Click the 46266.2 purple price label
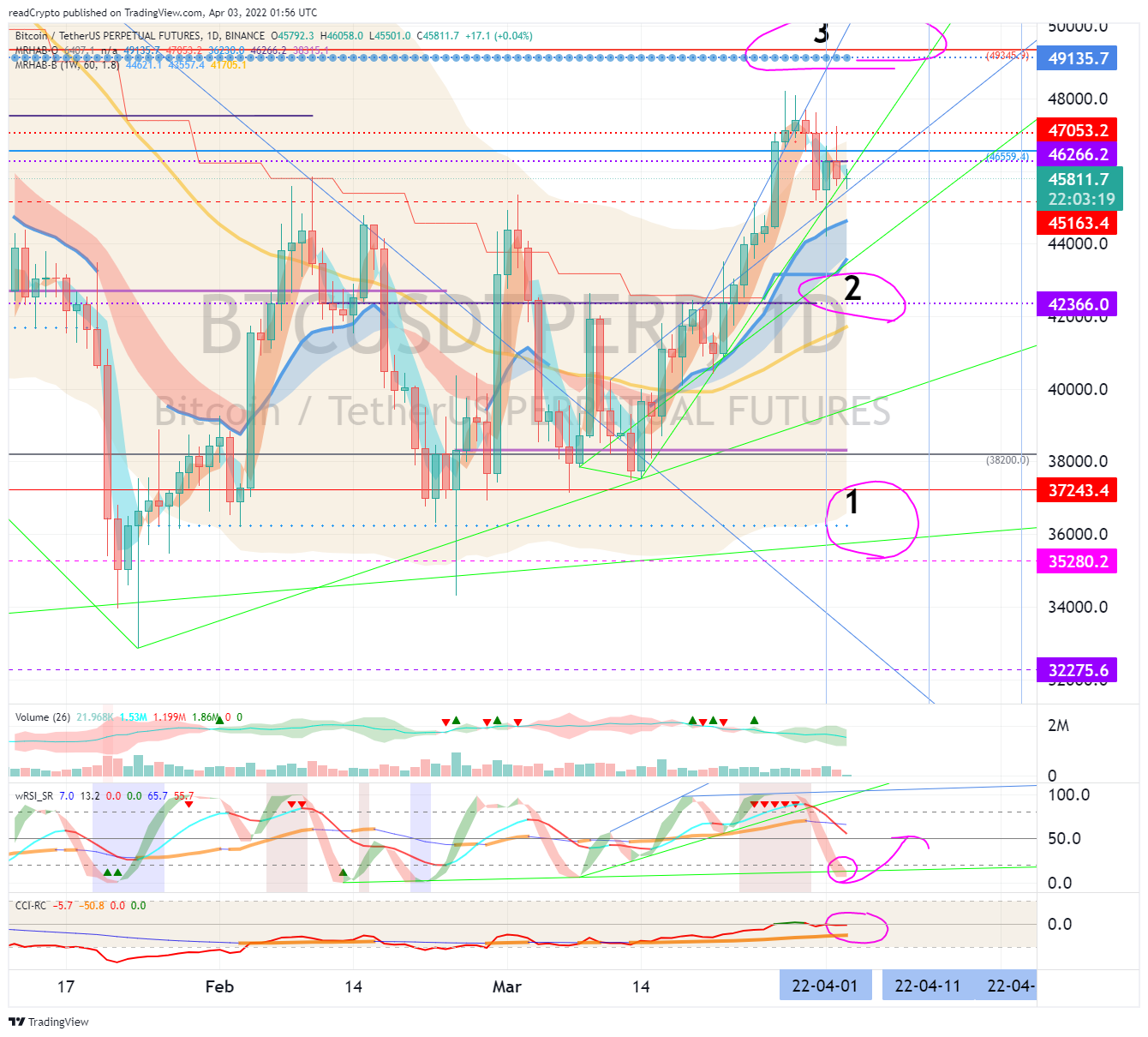The image size is (1148, 1037). click(1079, 154)
